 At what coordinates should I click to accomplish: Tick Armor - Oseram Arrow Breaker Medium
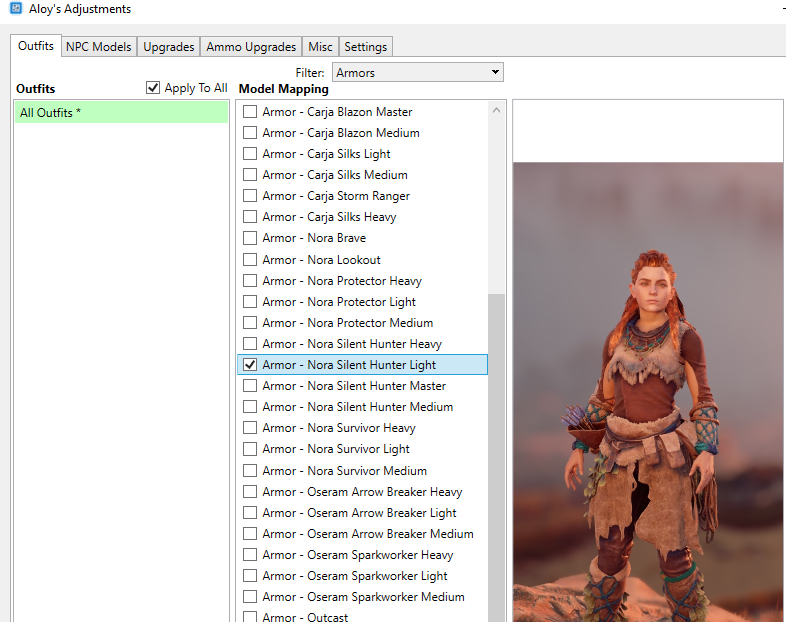tap(250, 534)
